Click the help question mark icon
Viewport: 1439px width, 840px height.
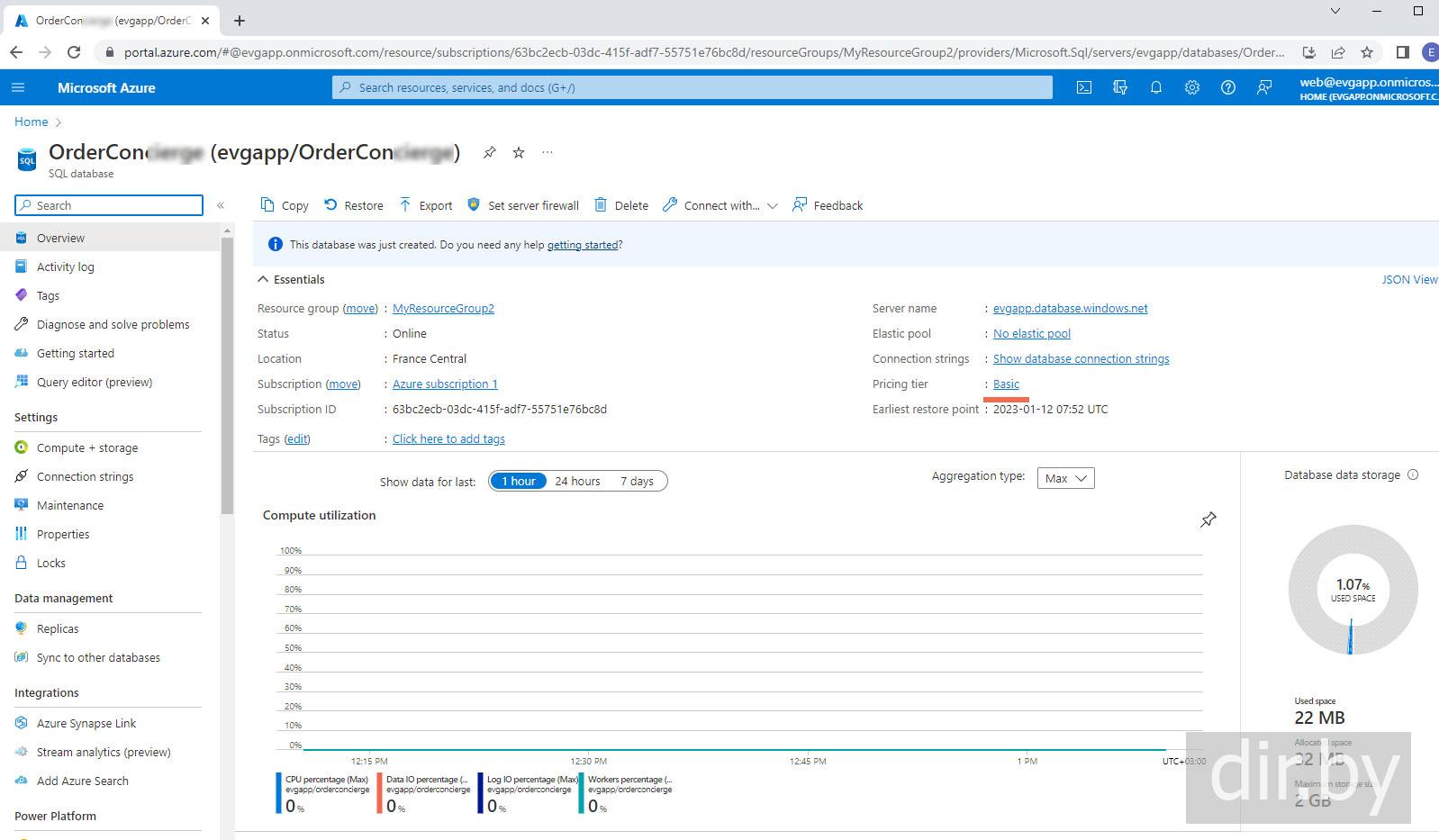pos(1227,87)
